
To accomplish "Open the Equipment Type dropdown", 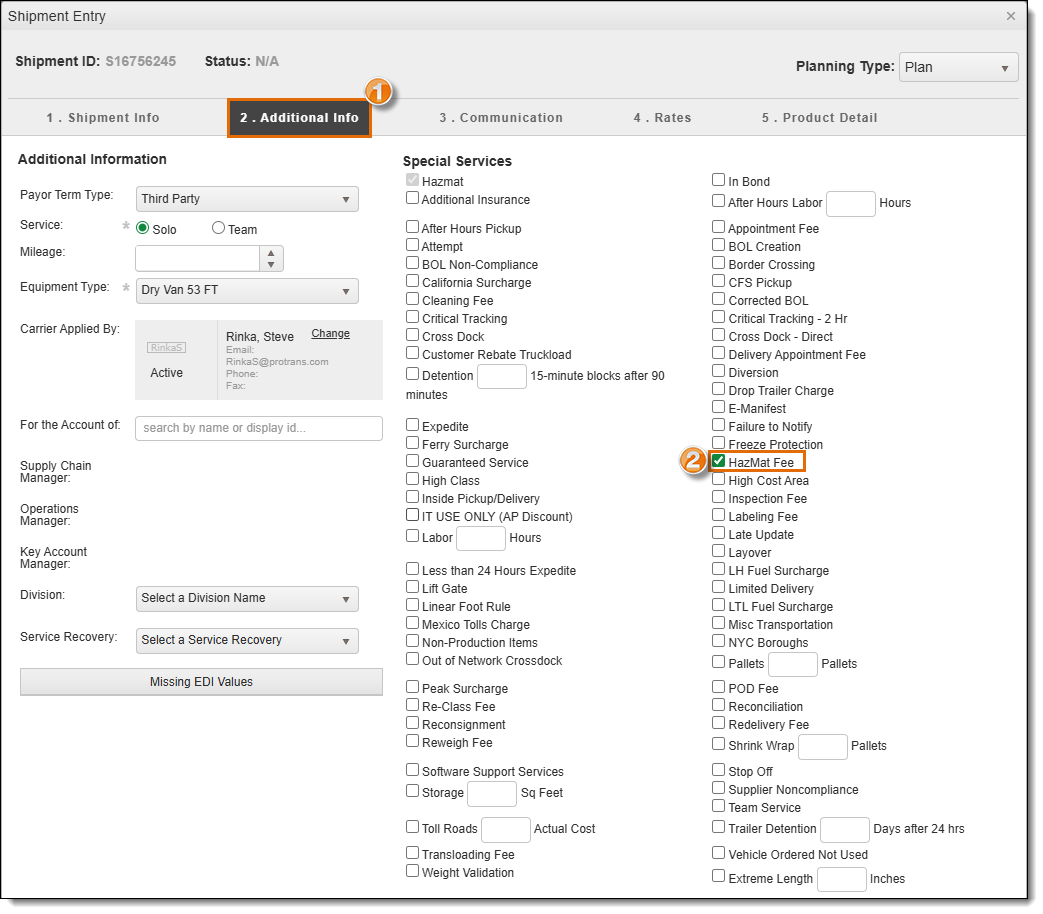I will [x=247, y=291].
